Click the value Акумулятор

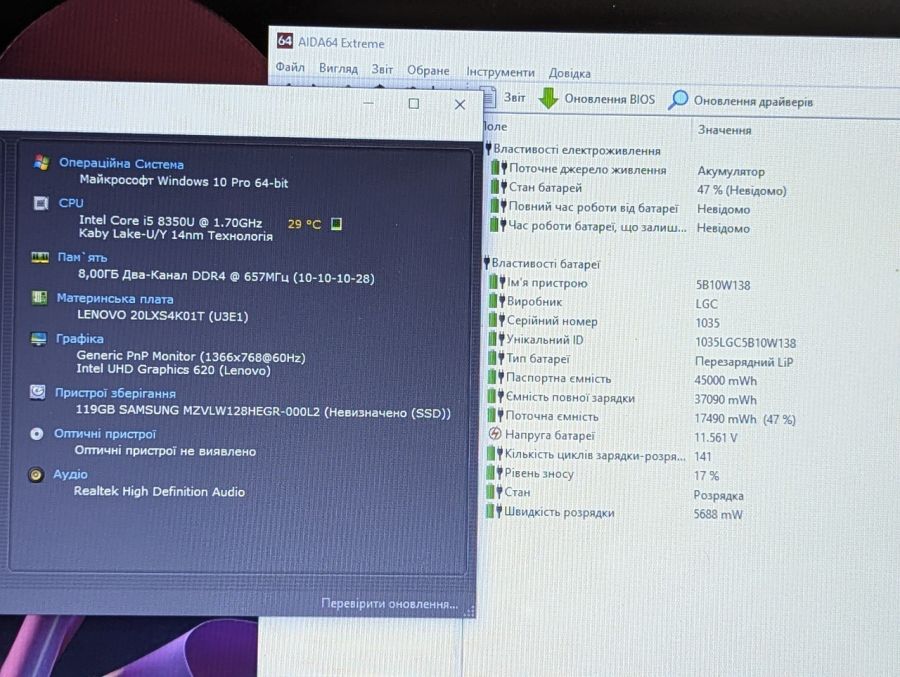(x=731, y=171)
